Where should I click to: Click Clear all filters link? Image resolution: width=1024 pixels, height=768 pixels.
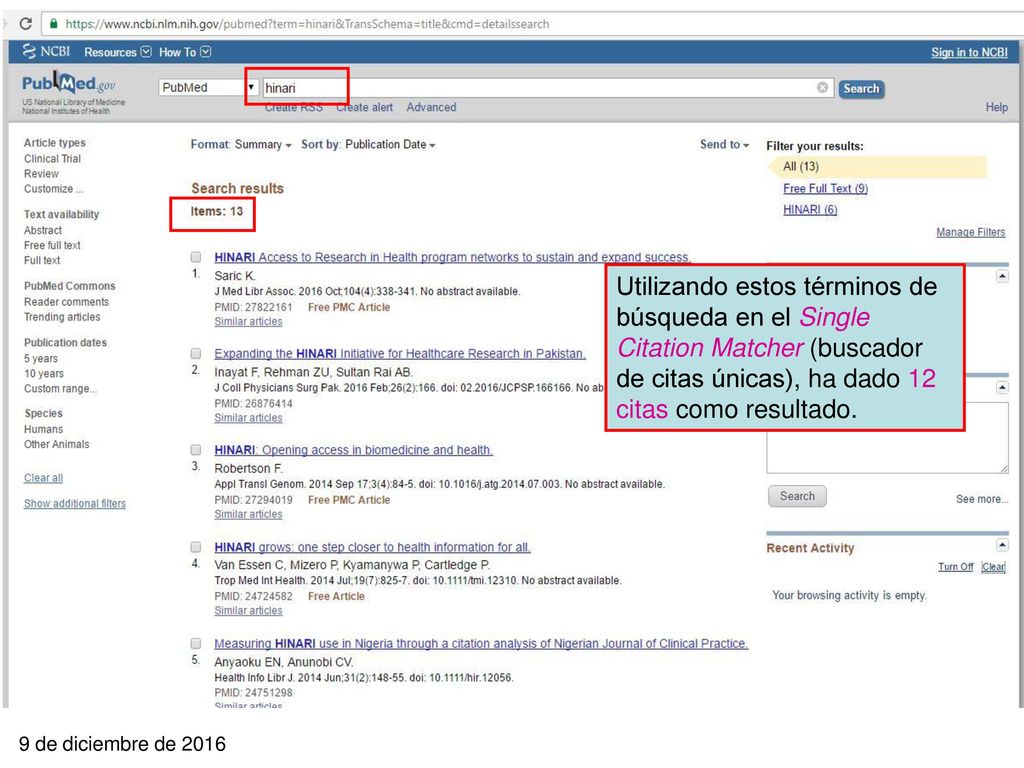43,478
